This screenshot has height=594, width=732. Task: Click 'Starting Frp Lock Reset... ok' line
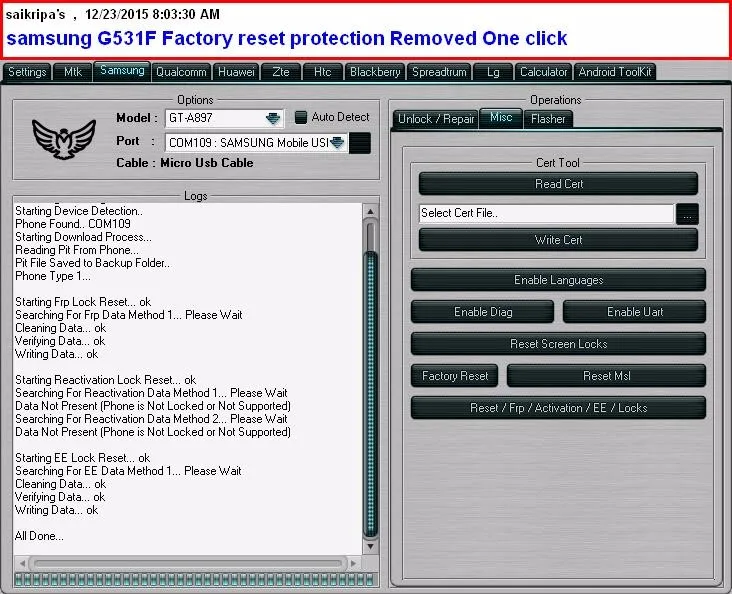coord(83,302)
